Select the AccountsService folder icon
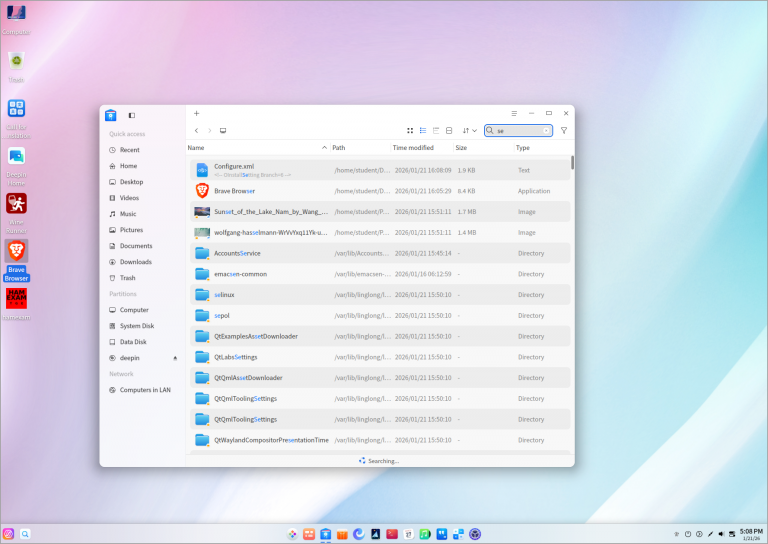 (202, 253)
